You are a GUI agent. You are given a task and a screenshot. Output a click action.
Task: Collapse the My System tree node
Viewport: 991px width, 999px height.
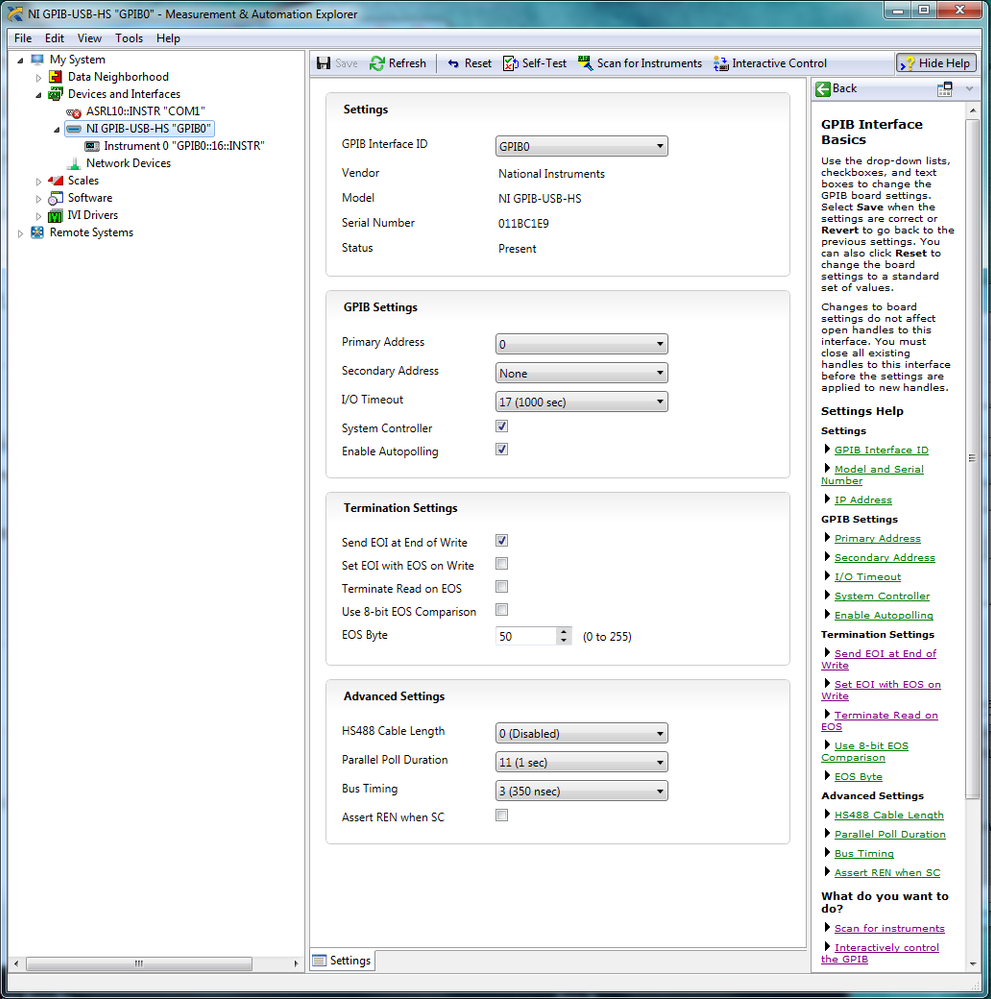pos(20,60)
